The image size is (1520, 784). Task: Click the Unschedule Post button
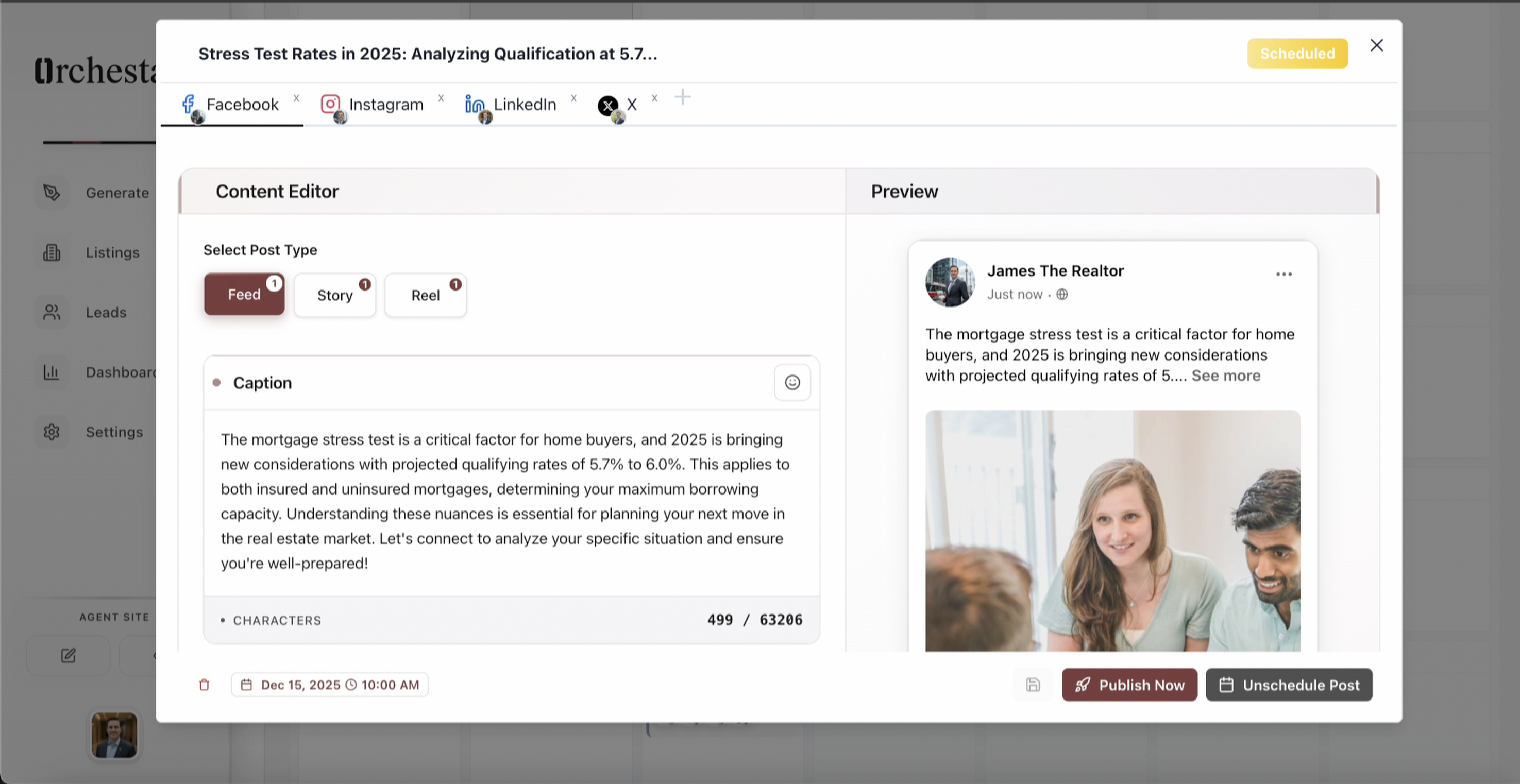click(1289, 684)
